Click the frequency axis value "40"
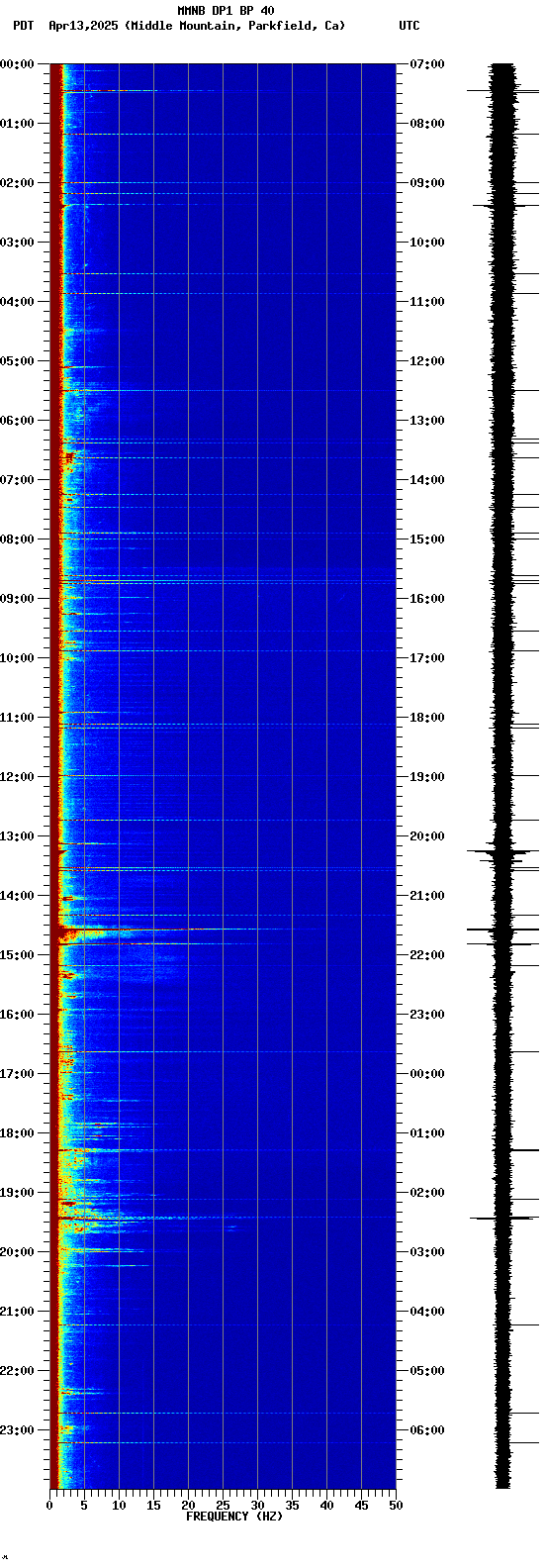 326,1506
